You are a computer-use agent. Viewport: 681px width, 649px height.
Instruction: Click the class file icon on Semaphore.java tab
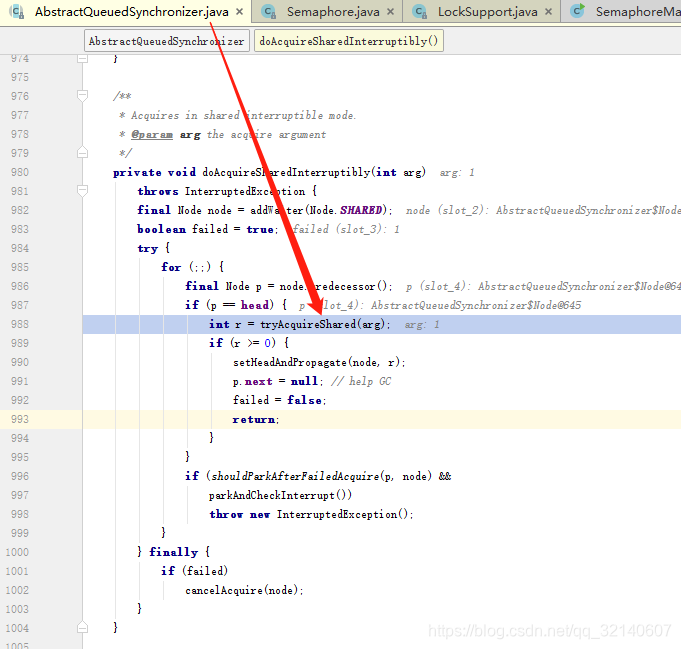coord(269,12)
